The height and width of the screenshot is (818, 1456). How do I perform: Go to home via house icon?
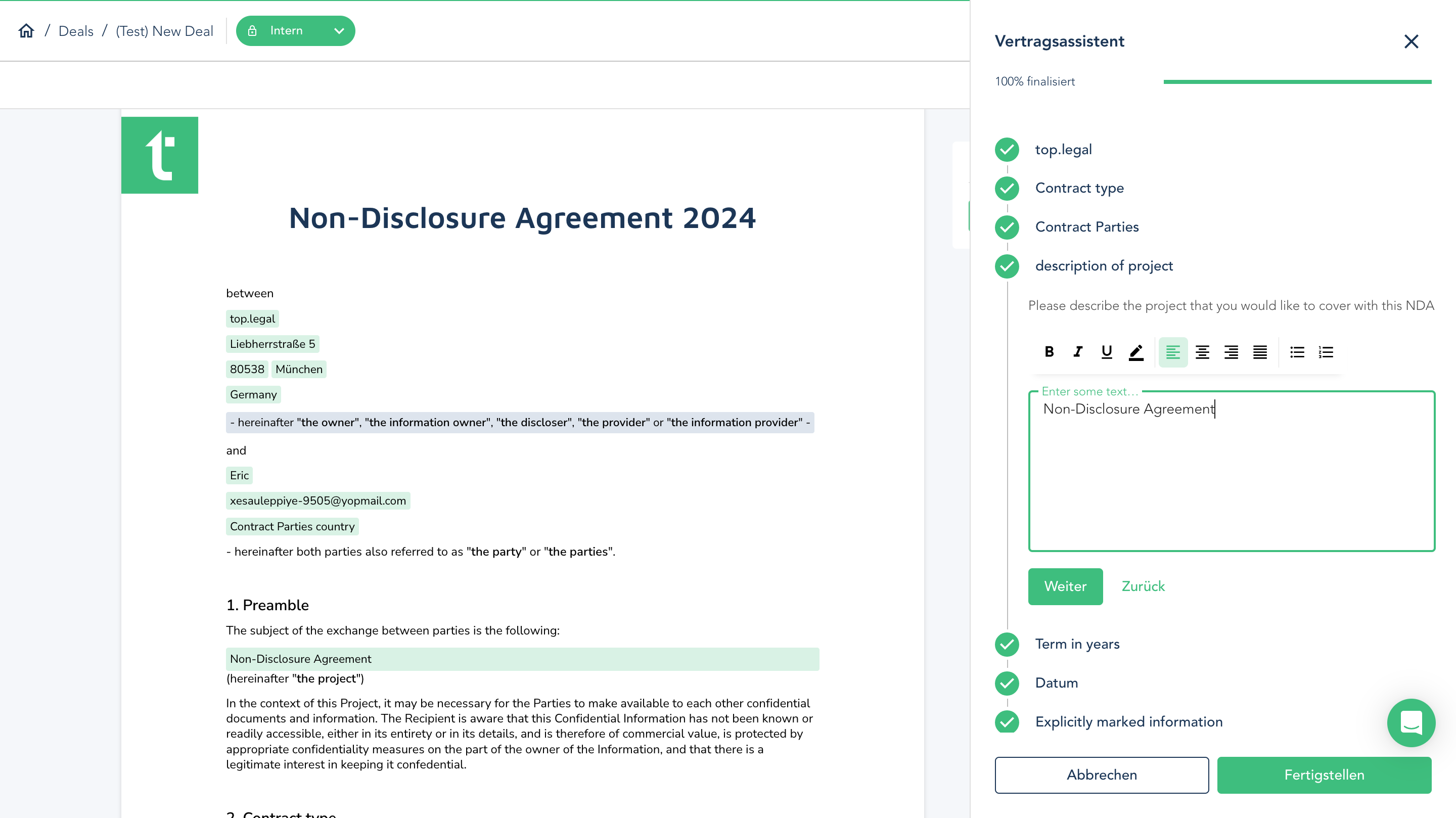coord(26,30)
